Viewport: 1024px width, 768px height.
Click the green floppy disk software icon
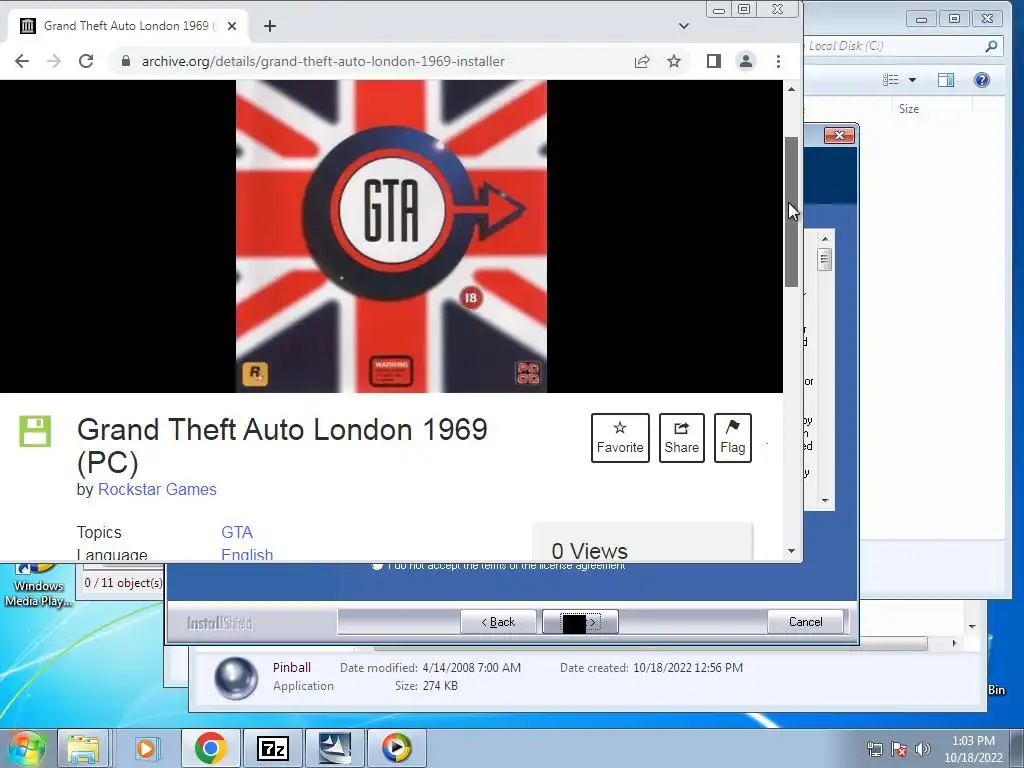click(35, 432)
